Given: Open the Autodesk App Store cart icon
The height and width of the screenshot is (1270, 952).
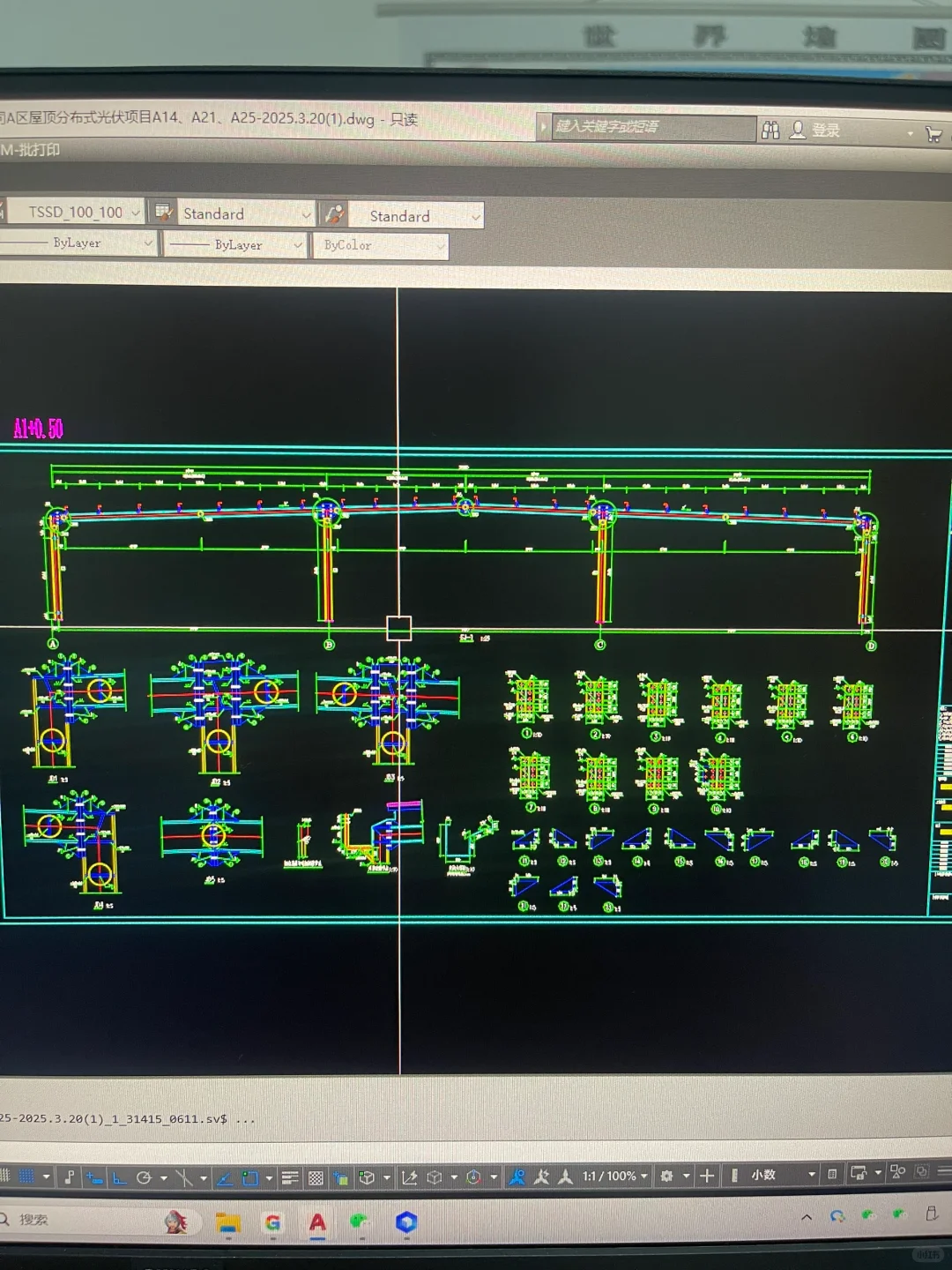Looking at the screenshot, I should (933, 134).
